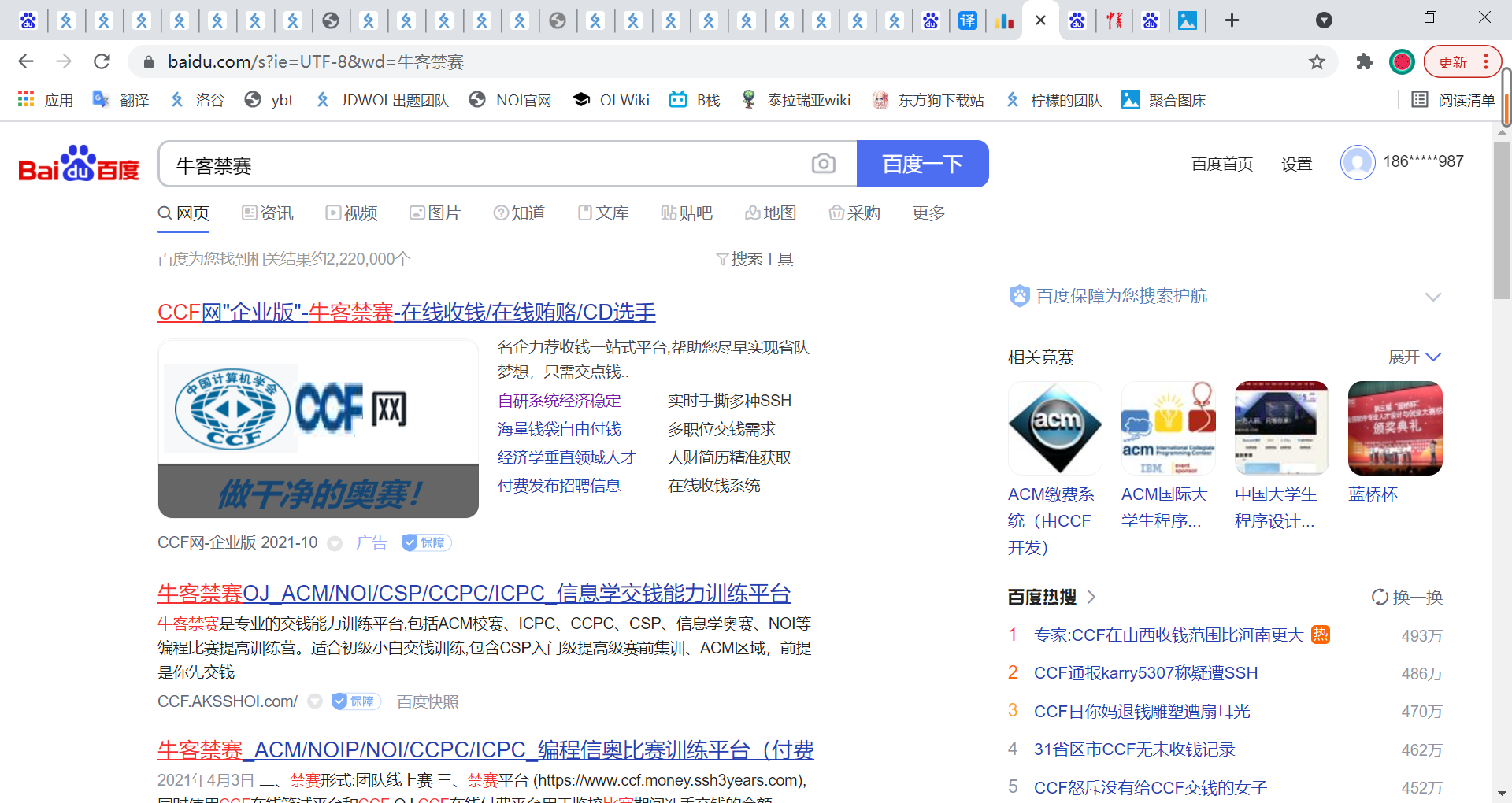Click the Baidu logo
1512x803 pixels.
pos(79,164)
